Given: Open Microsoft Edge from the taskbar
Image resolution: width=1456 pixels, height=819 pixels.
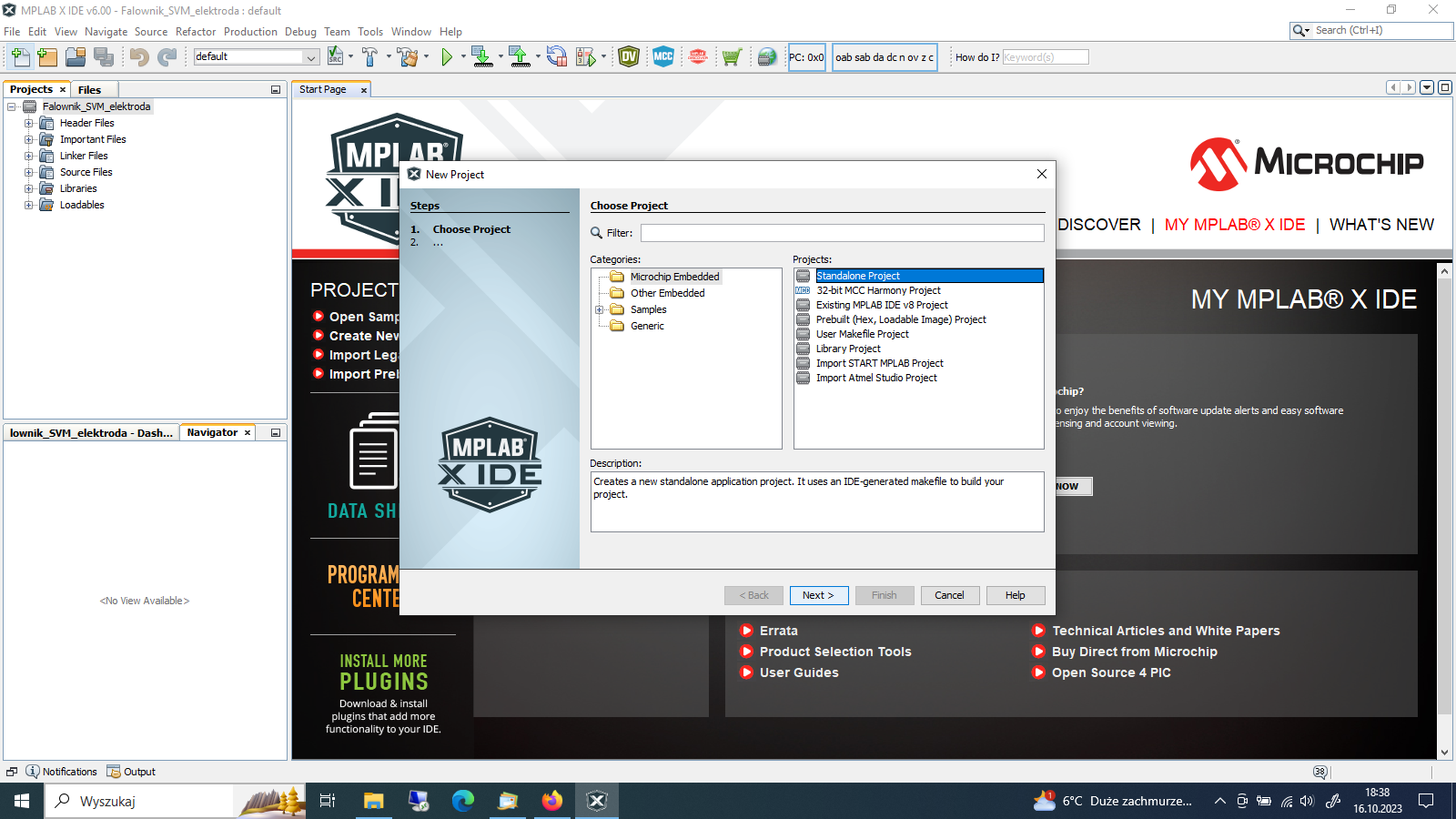Looking at the screenshot, I should [463, 801].
